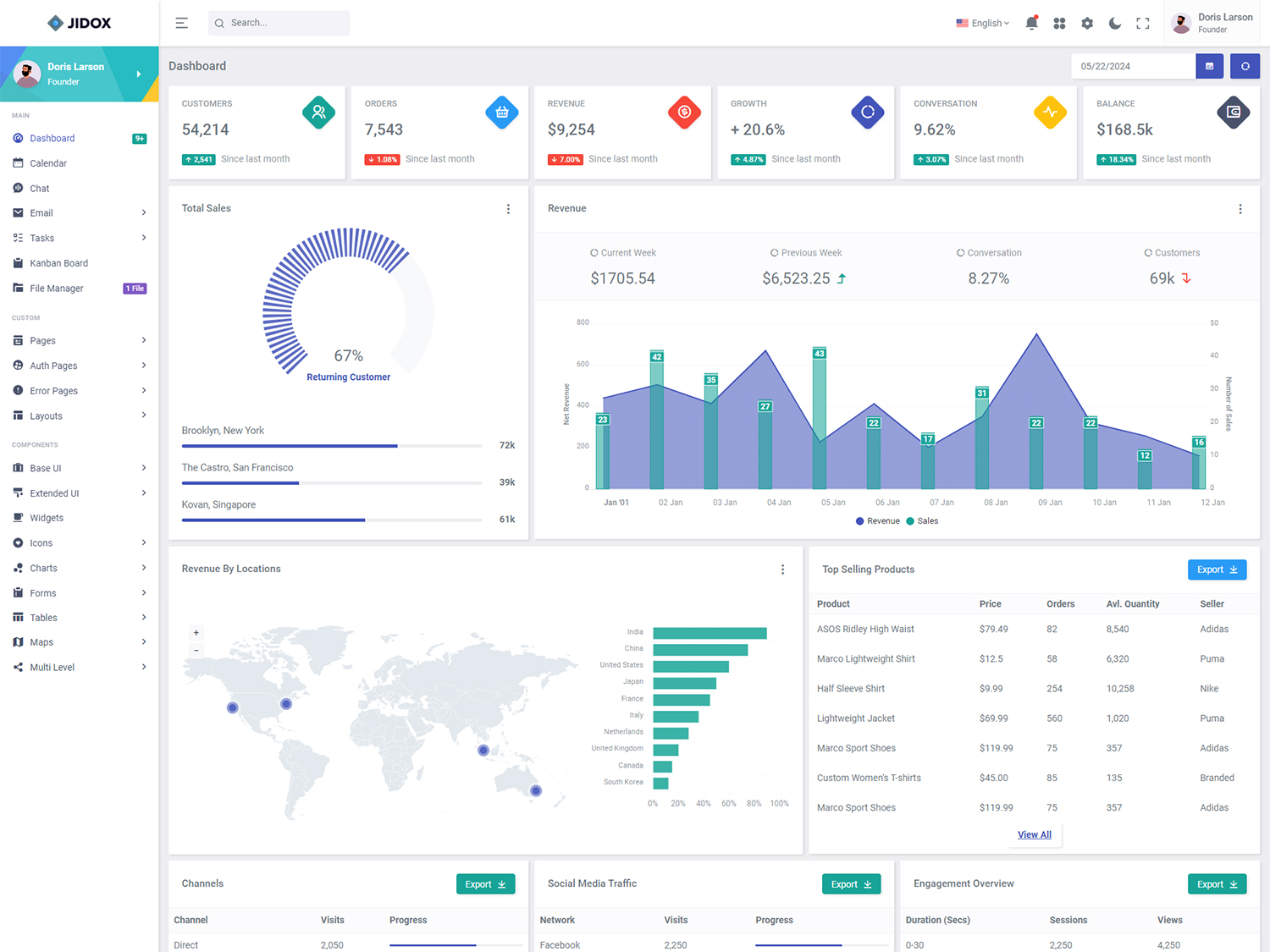Click the hamburger menu toggle icon
This screenshot has height=952, width=1270.
[181, 23]
